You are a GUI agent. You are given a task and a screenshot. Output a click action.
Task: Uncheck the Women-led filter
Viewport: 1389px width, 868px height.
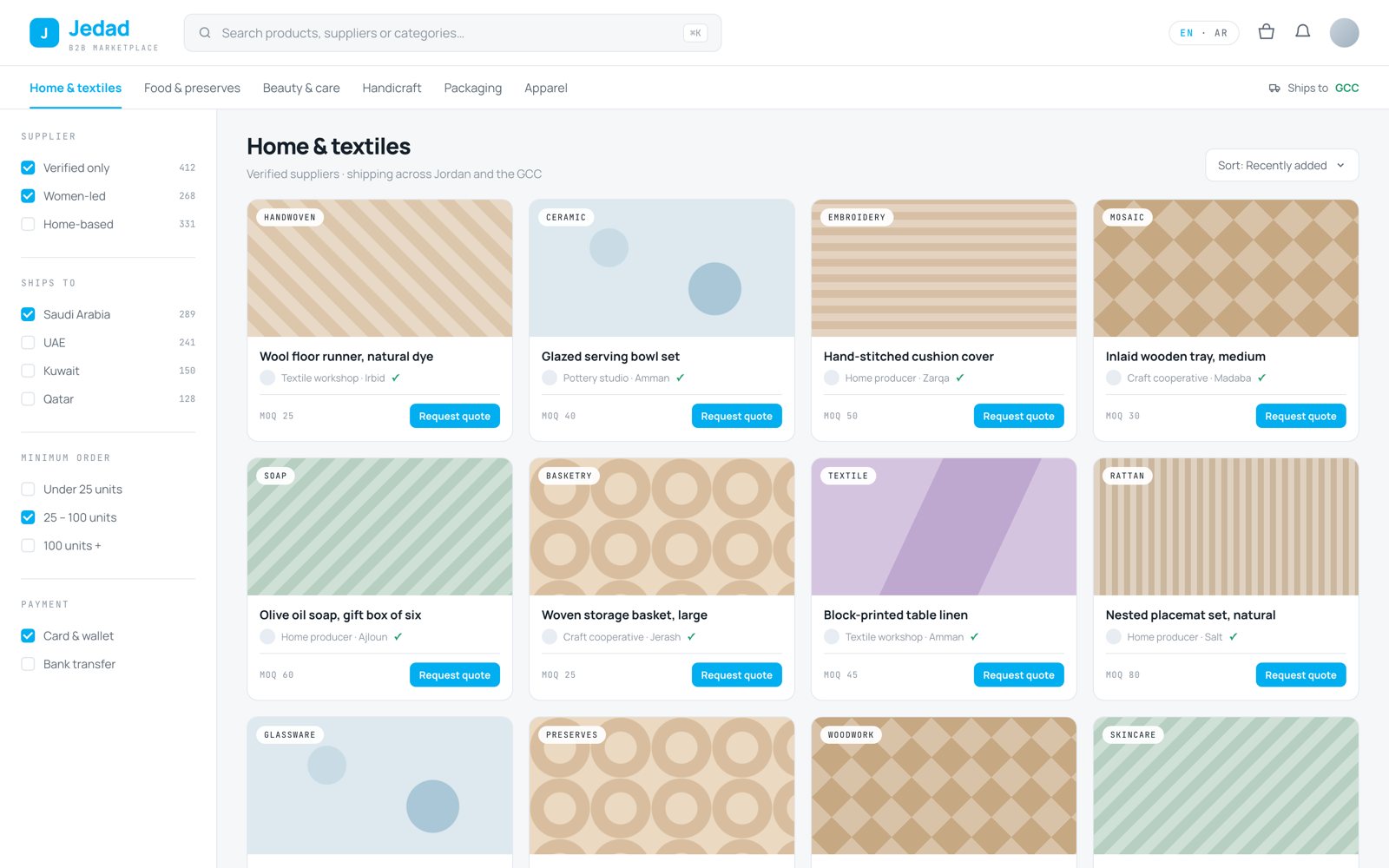click(28, 196)
